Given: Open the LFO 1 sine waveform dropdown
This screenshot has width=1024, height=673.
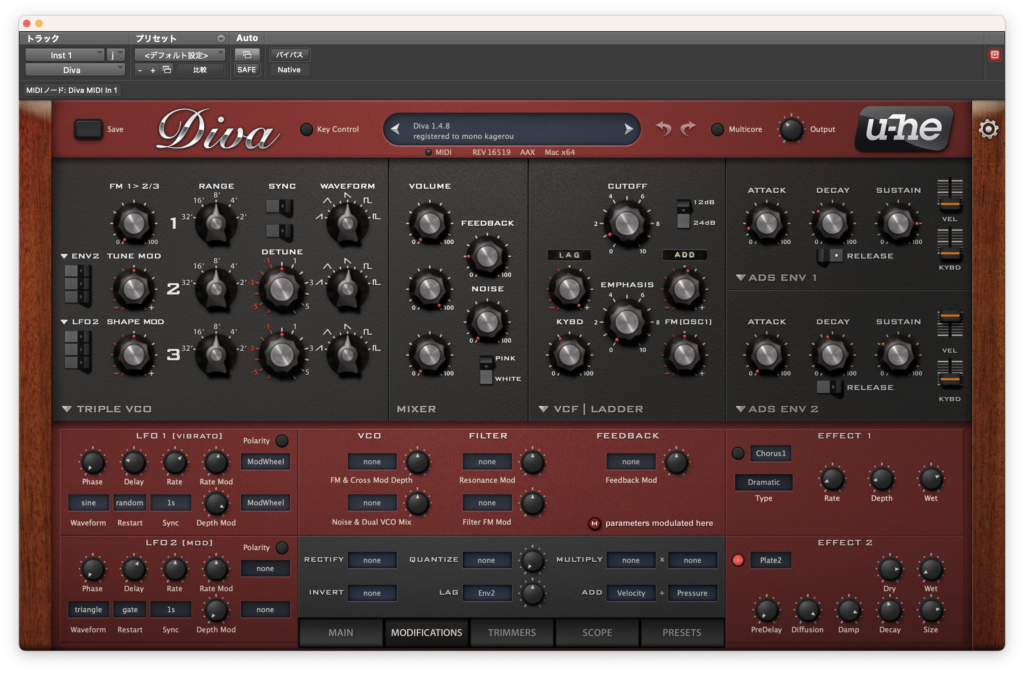Looking at the screenshot, I should 89,503.
